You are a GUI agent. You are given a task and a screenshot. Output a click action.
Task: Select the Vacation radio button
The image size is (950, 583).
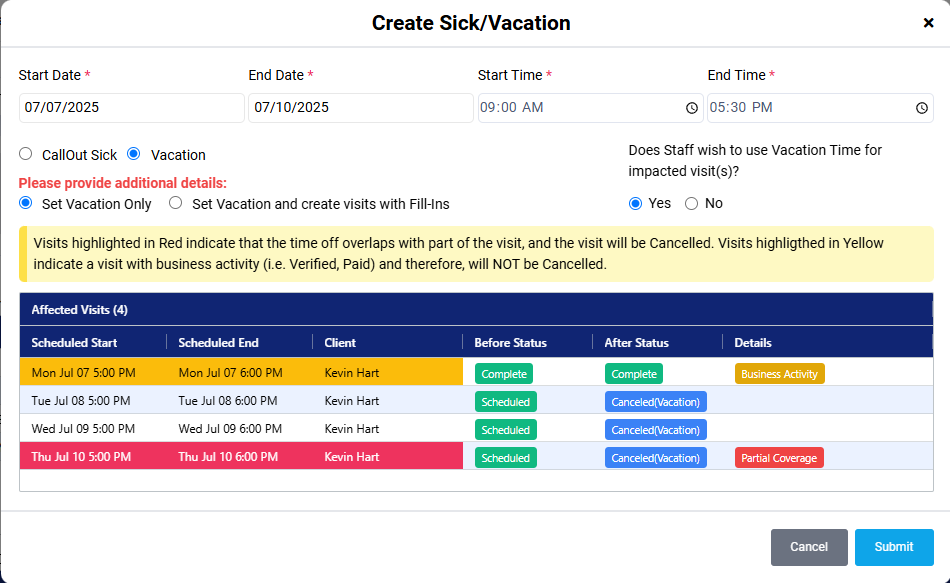(x=134, y=154)
